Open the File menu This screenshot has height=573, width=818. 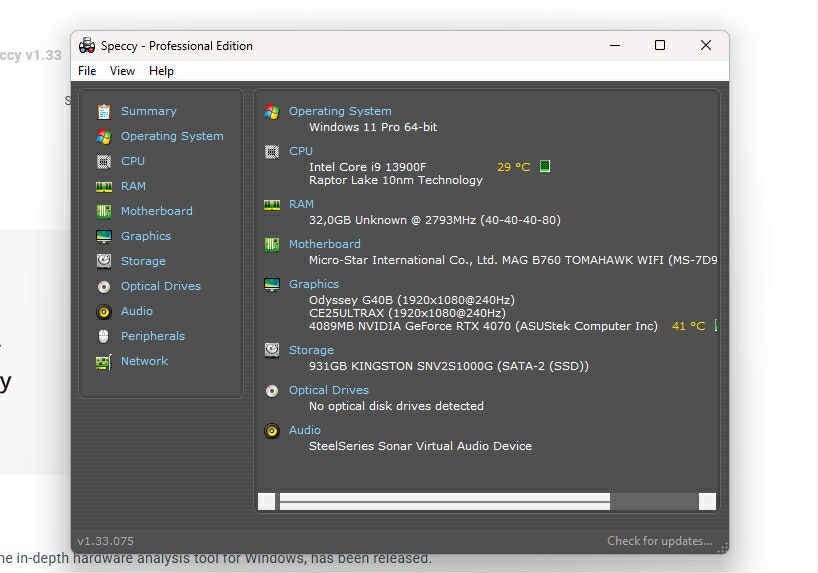pos(87,71)
